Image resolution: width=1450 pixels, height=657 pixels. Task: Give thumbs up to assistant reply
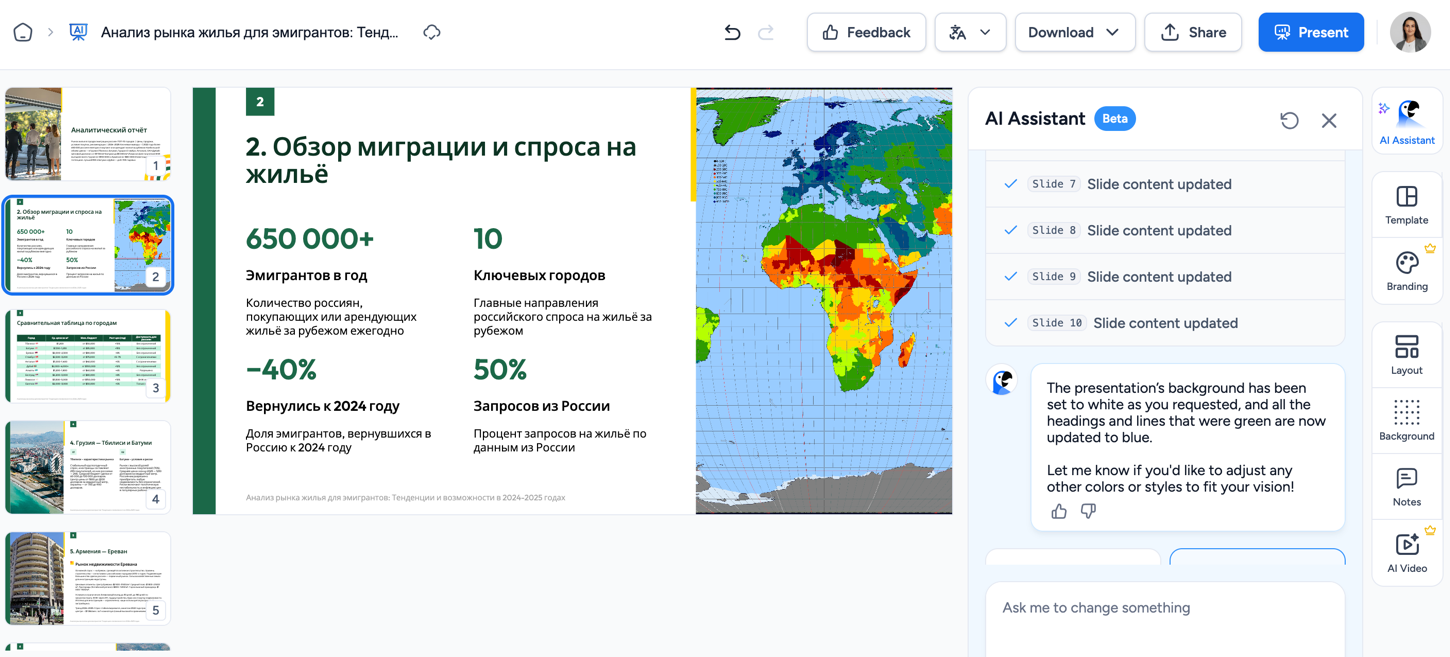coord(1059,512)
